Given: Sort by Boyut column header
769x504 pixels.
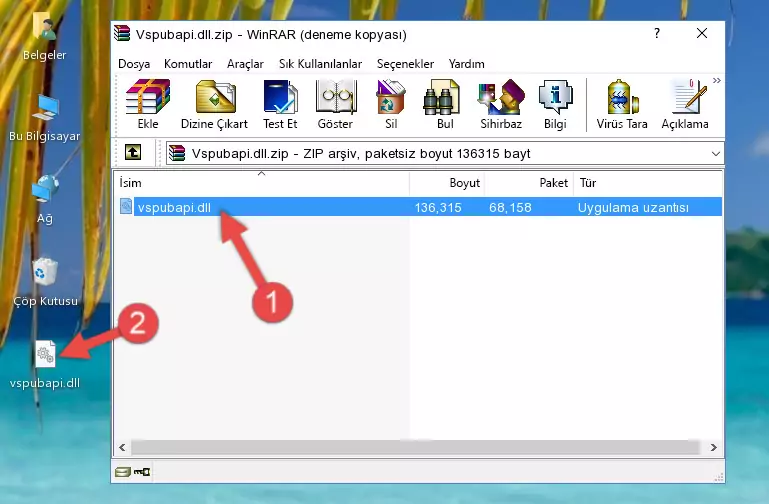Looking at the screenshot, I should 447,183.
